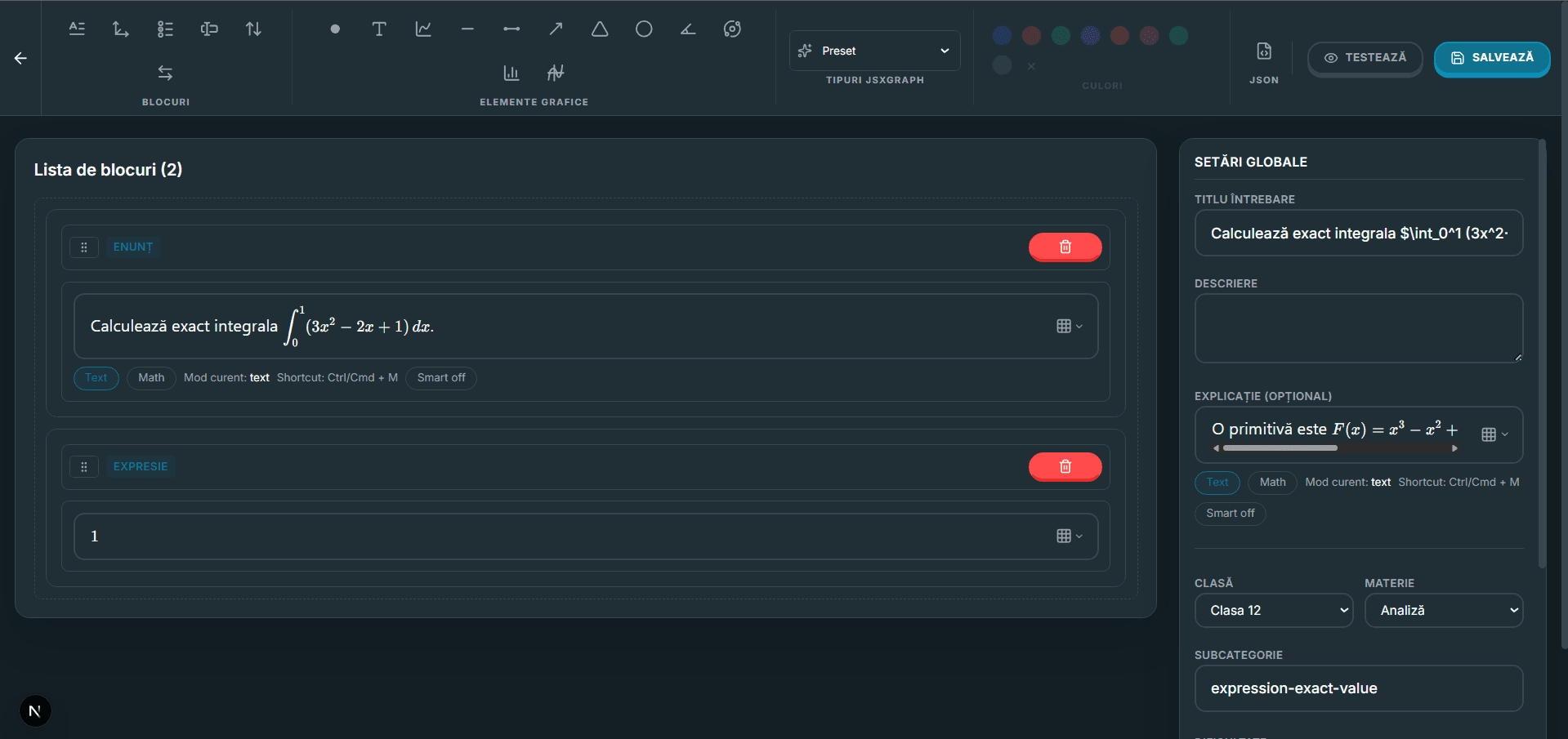Add a matching block (swap arrows icon)
This screenshot has width=1568, height=739.
coord(165,73)
